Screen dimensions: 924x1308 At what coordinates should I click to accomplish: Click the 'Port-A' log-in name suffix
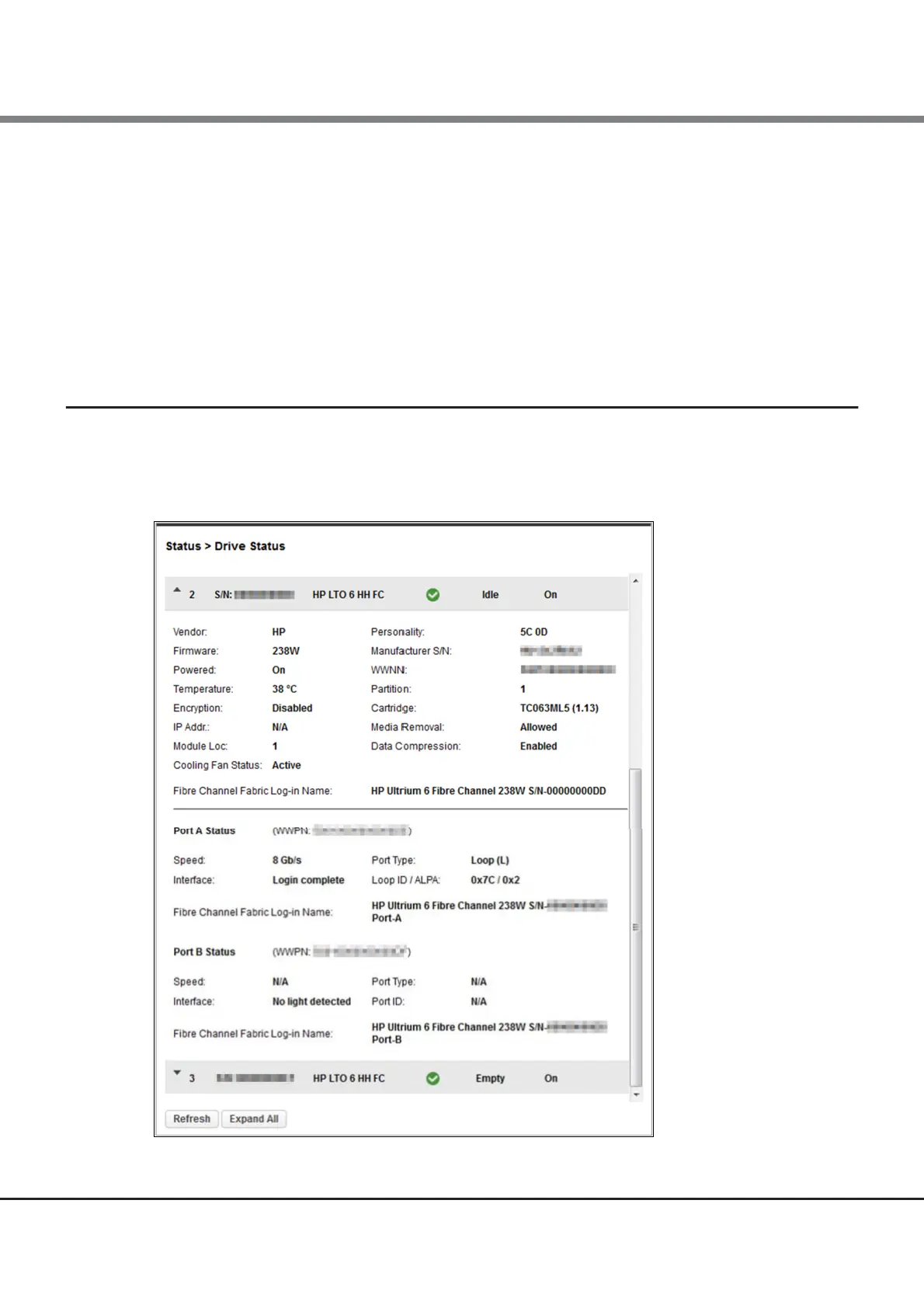[x=387, y=918]
